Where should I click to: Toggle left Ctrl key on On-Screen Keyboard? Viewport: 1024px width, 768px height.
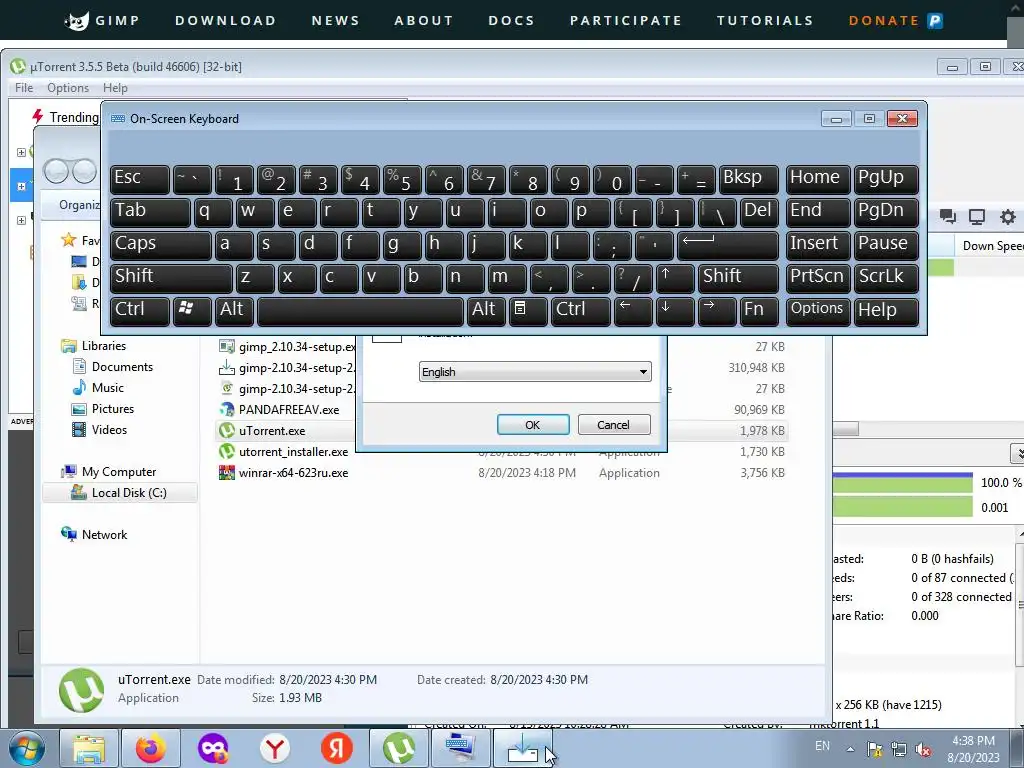[x=140, y=310]
